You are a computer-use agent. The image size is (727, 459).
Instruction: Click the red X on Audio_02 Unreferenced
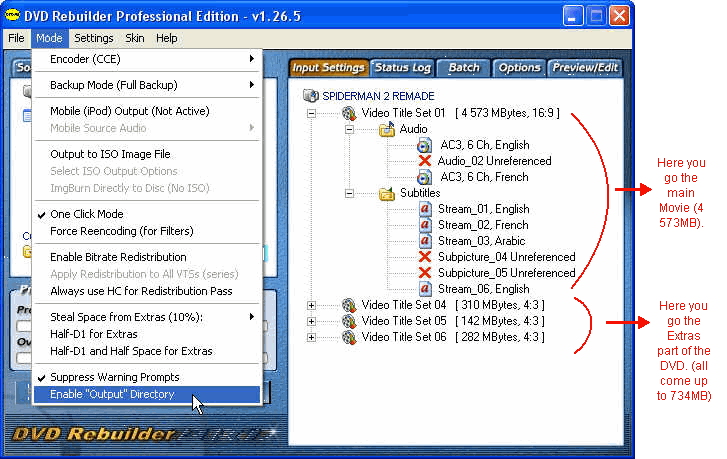pos(424,161)
